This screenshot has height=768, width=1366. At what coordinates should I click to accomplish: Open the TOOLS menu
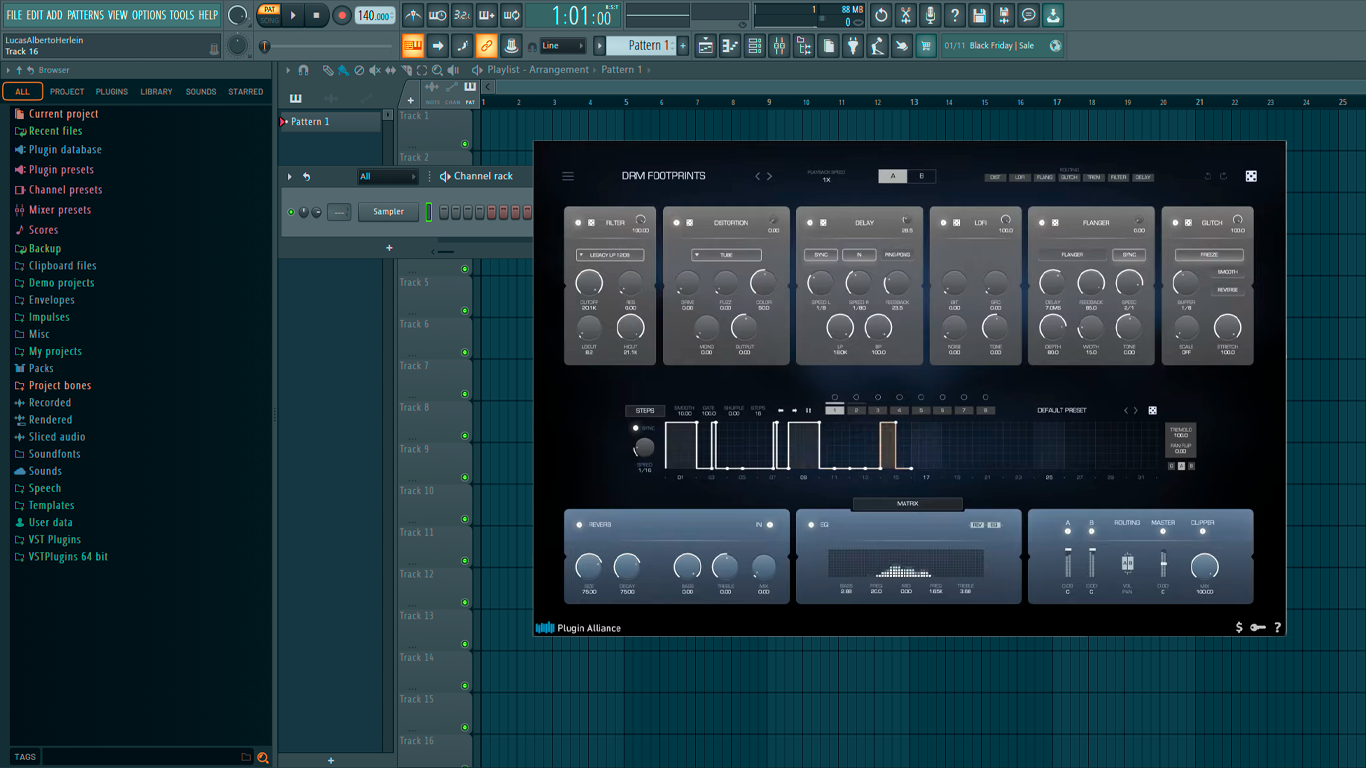tap(182, 15)
